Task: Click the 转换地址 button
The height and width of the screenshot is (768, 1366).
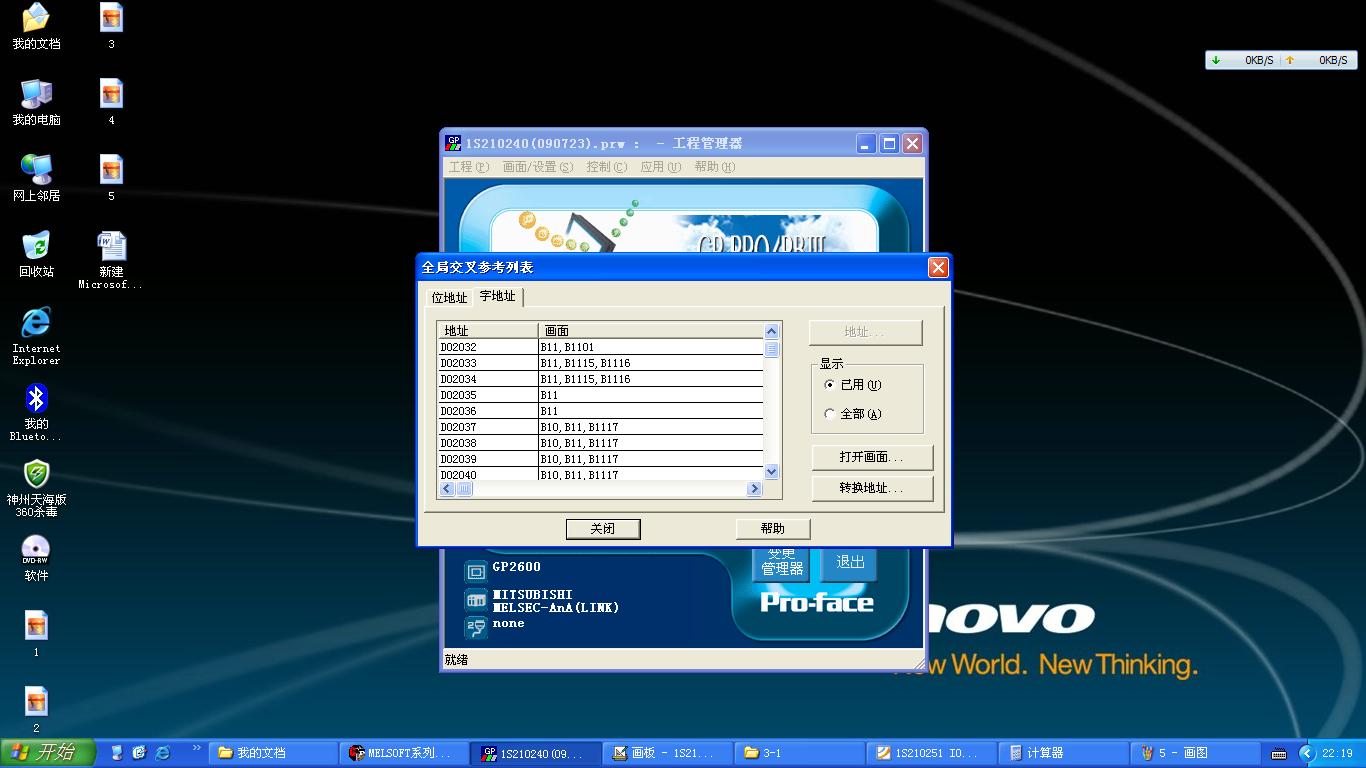Action: click(x=871, y=488)
